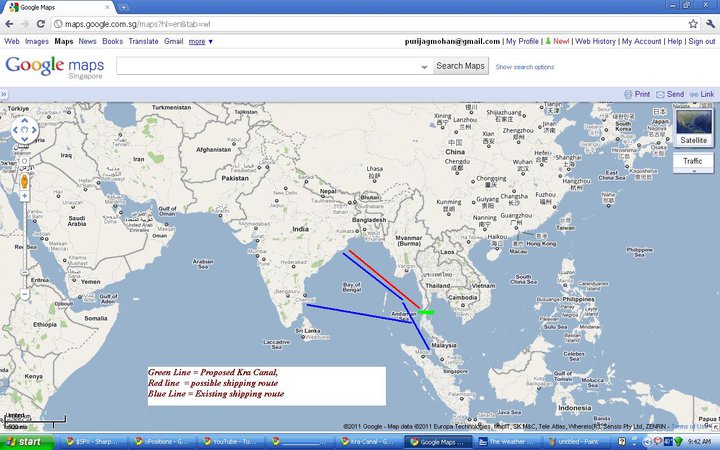Click the Search Maps button
Viewport: 720px width, 450px height.
[x=460, y=66]
